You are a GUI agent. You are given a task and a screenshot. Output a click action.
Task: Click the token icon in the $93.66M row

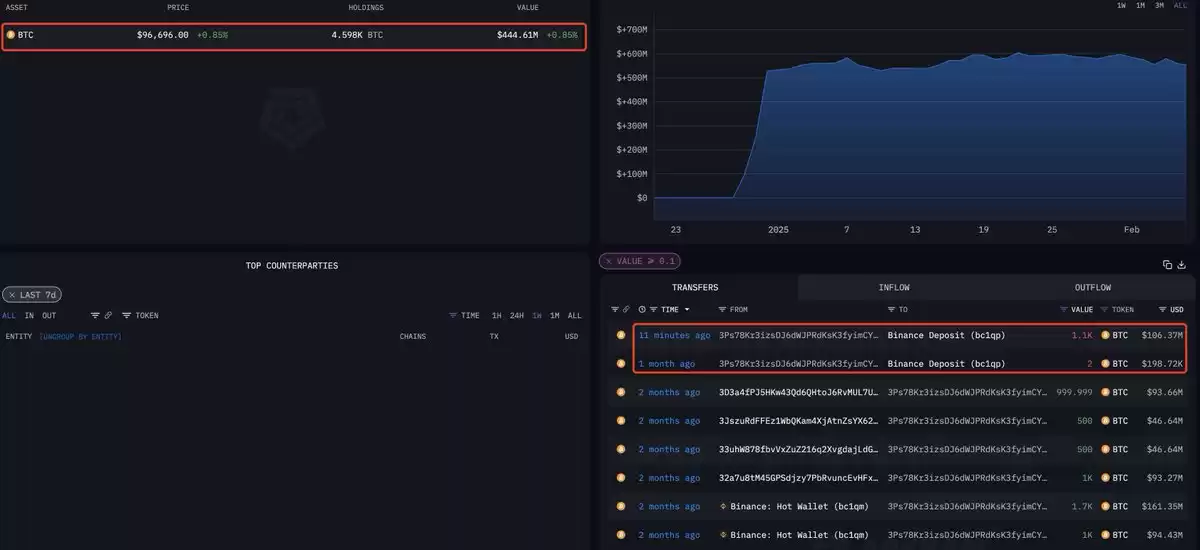1105,393
